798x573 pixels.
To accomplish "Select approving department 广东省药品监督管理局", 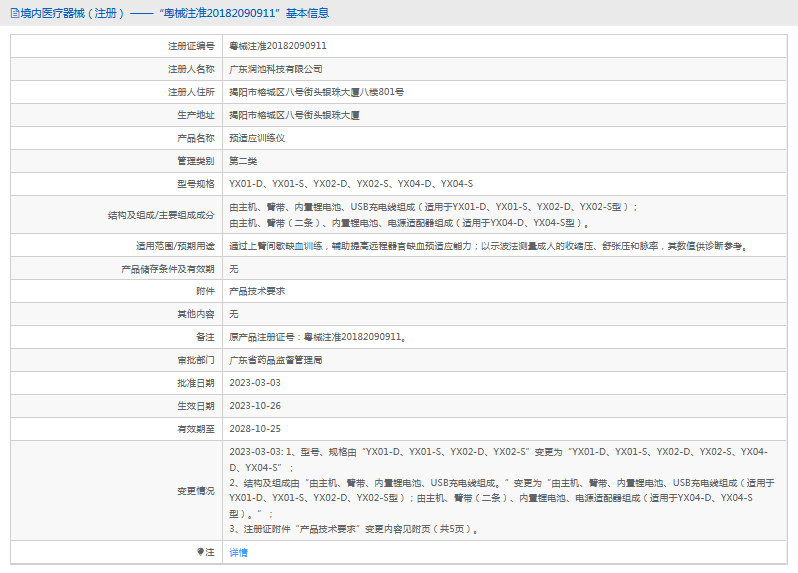I will click(x=275, y=360).
